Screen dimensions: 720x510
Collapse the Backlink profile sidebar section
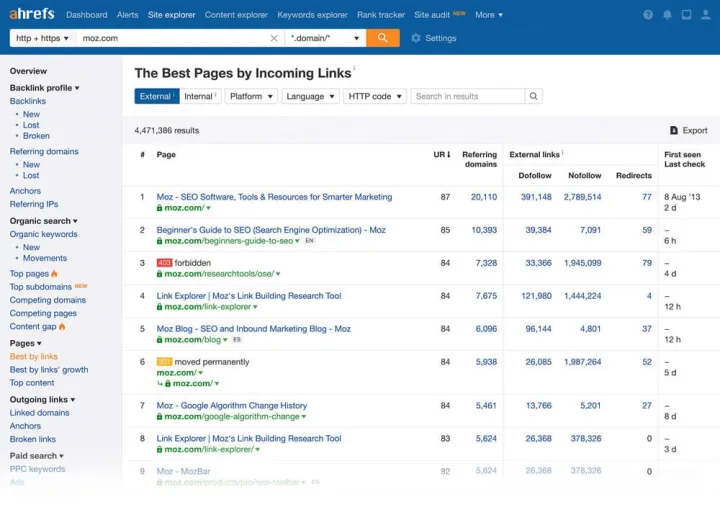[45, 88]
